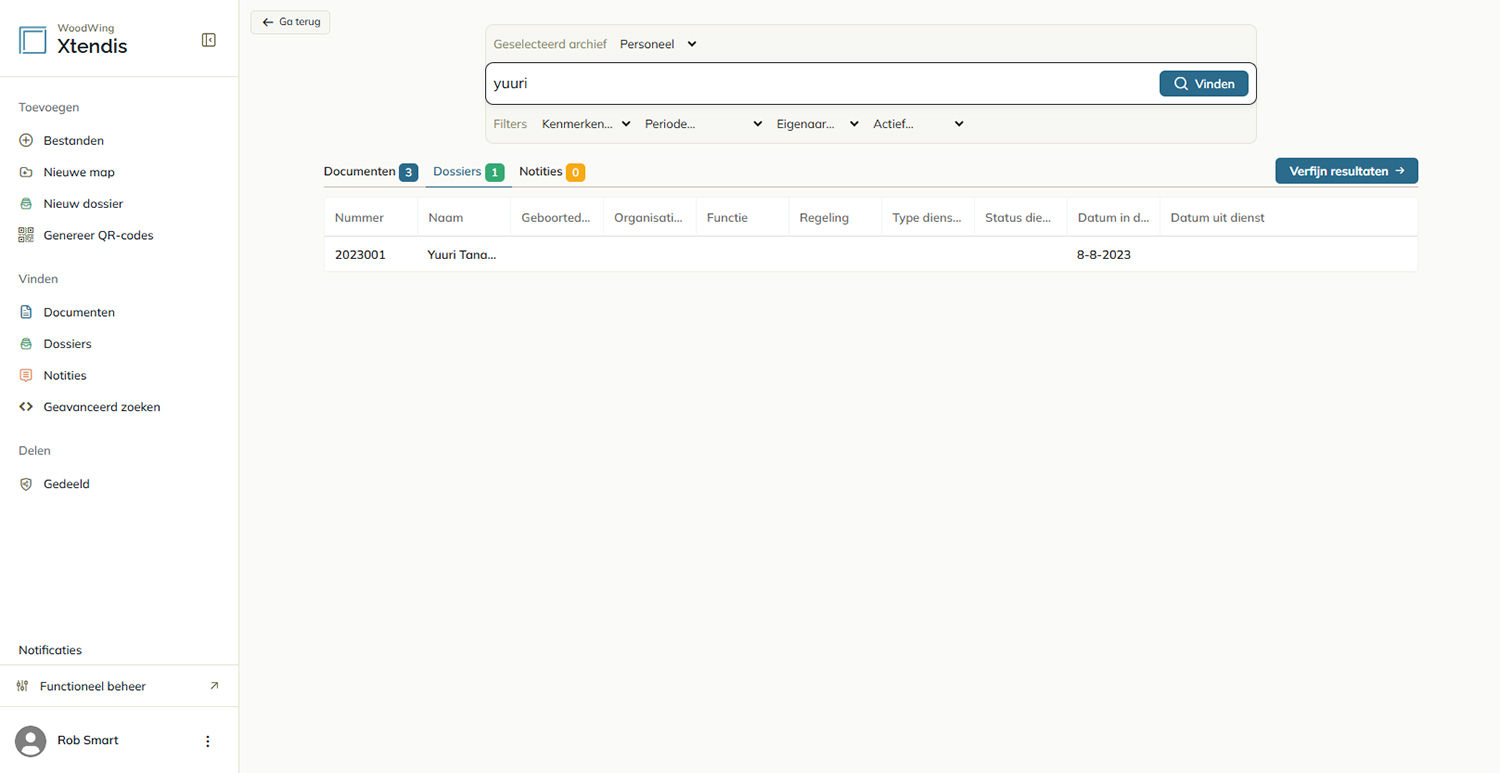Open Genereer QR-codes label
1500x773 pixels.
pos(98,236)
